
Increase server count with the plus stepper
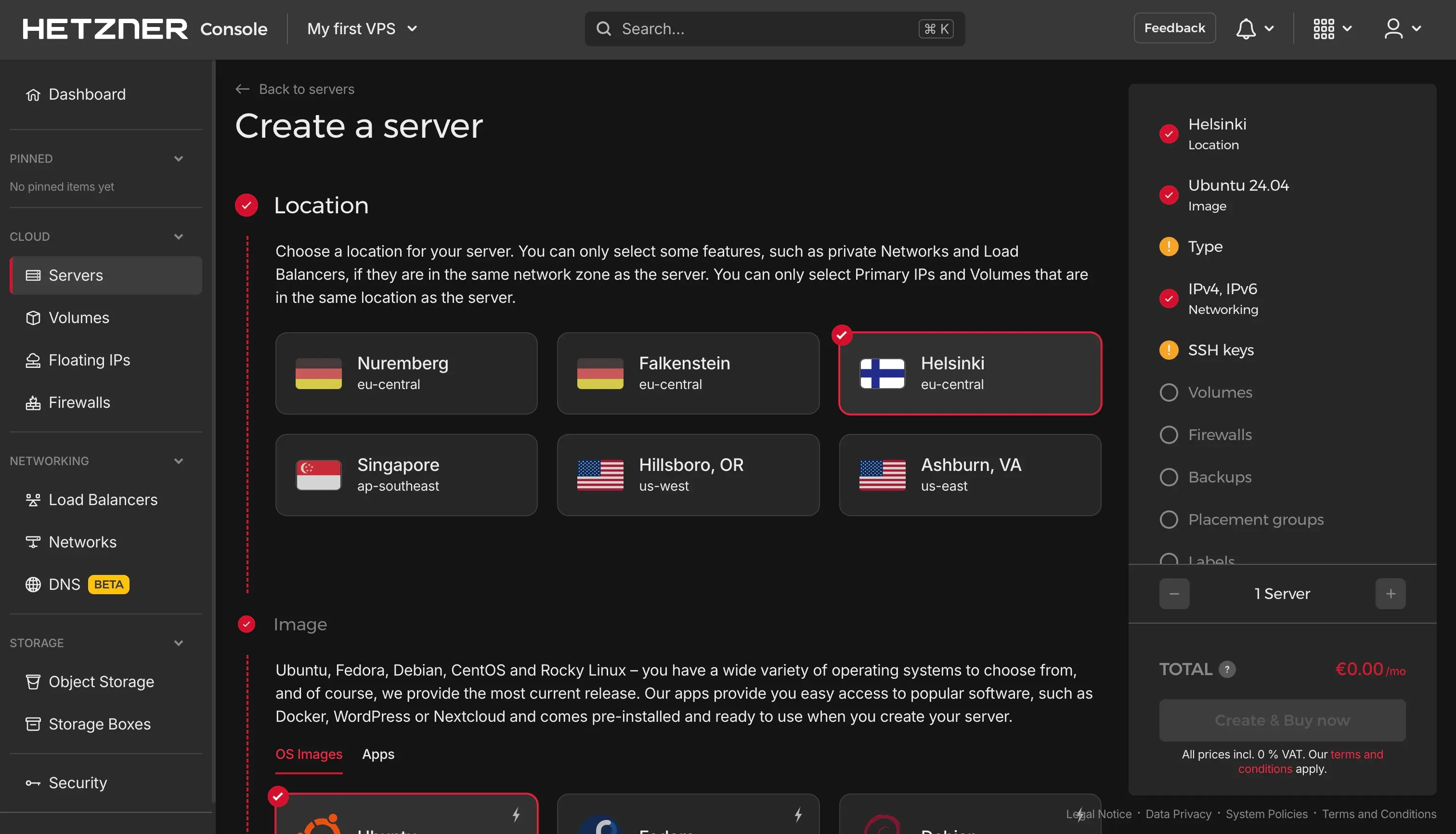point(1390,593)
